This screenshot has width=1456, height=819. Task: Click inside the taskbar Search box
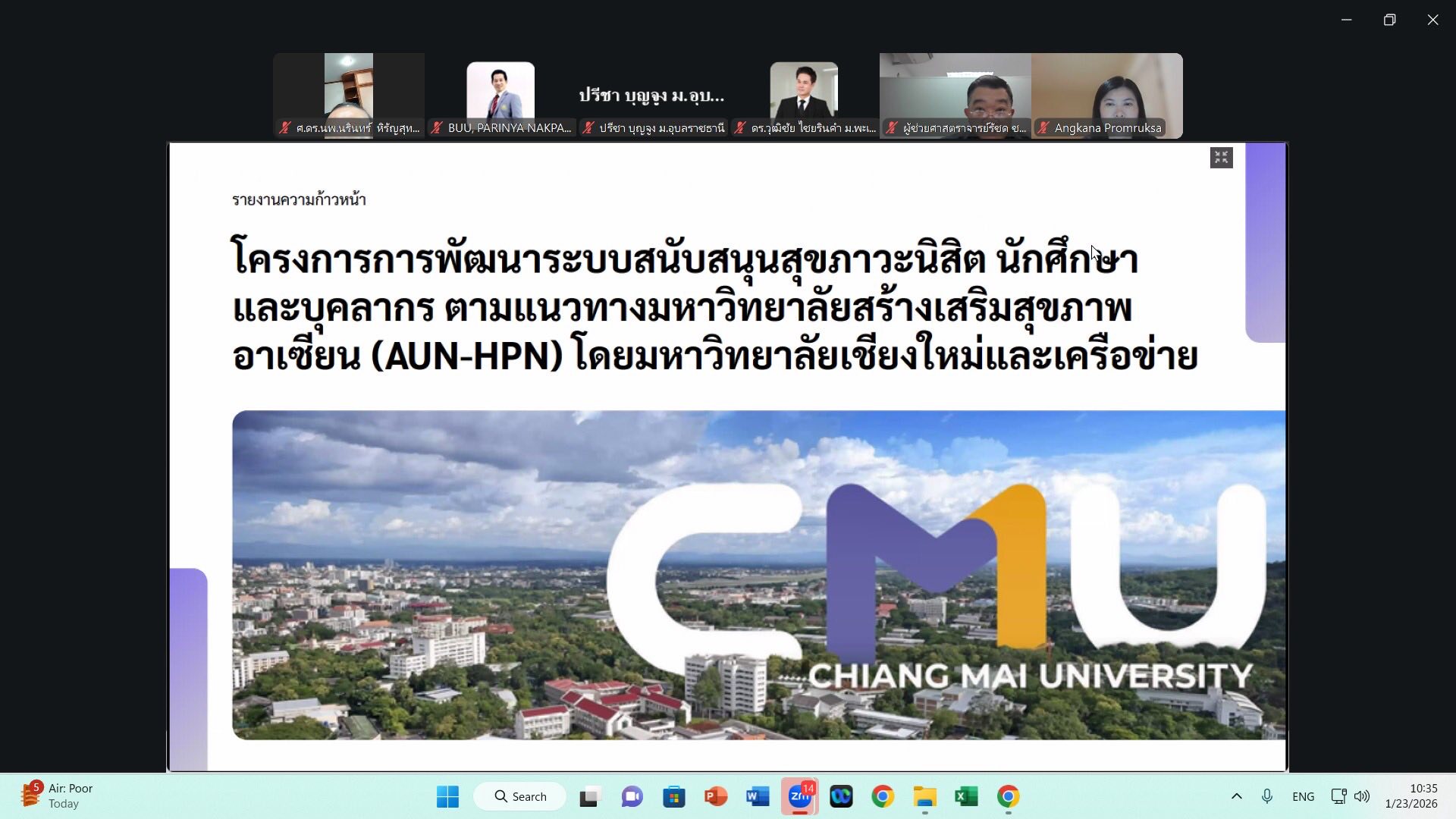[519, 796]
